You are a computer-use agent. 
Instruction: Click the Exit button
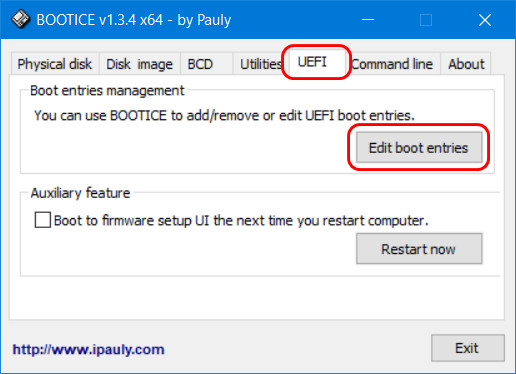click(467, 348)
